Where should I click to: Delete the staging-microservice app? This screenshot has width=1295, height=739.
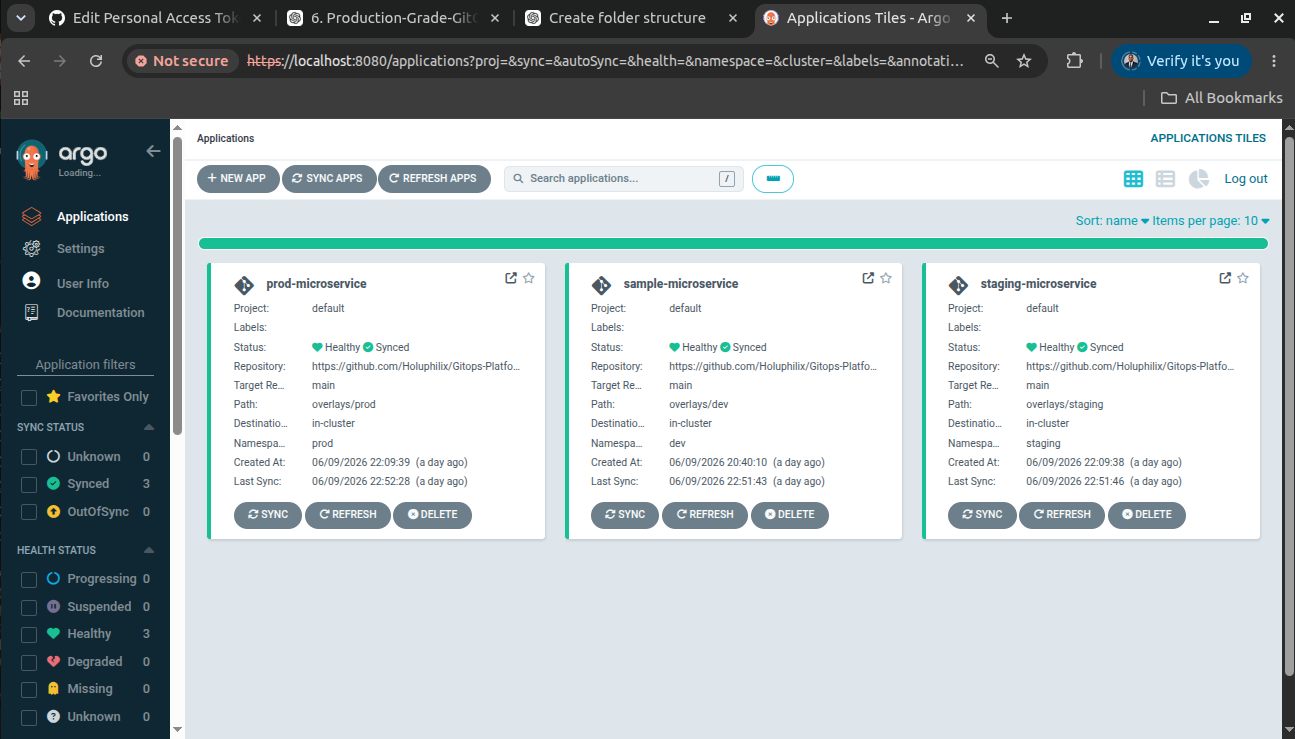pos(1146,515)
